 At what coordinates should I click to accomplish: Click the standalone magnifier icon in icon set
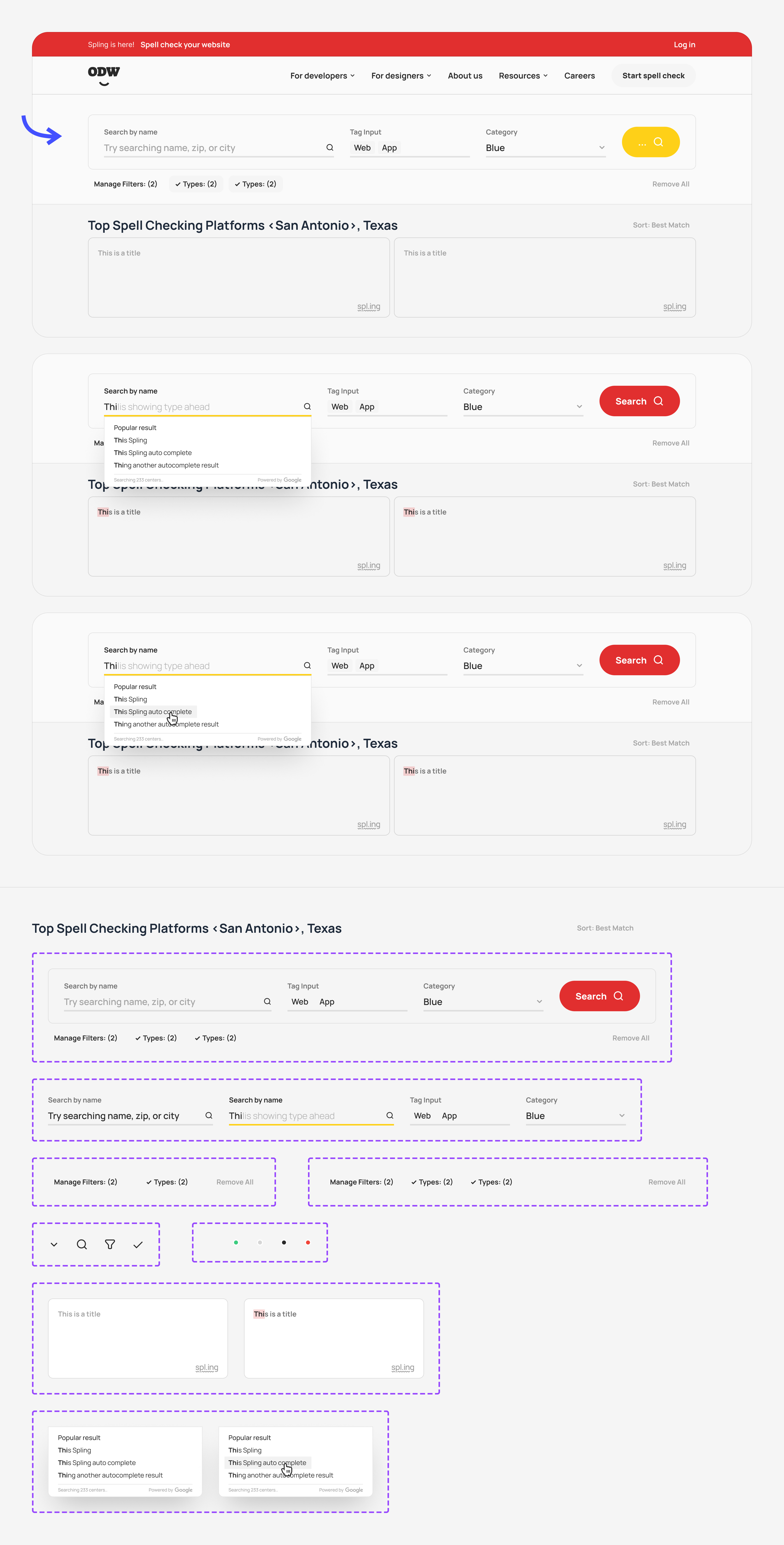tap(81, 1244)
